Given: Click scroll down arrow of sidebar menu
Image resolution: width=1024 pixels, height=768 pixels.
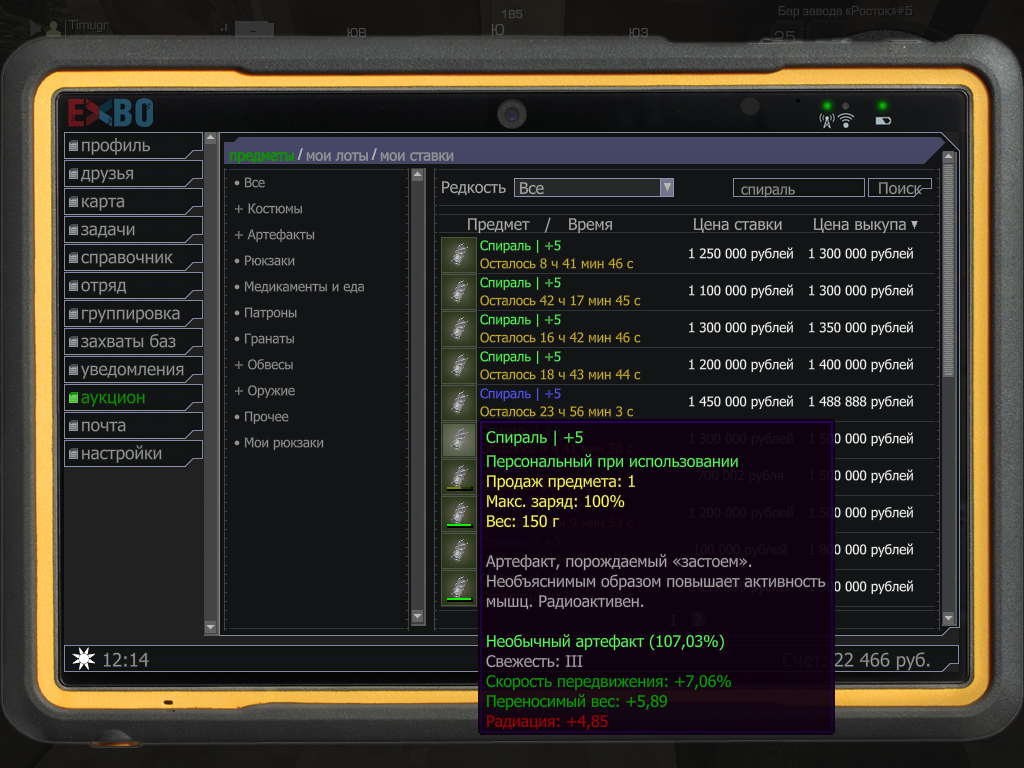Looking at the screenshot, I should click(x=210, y=628).
